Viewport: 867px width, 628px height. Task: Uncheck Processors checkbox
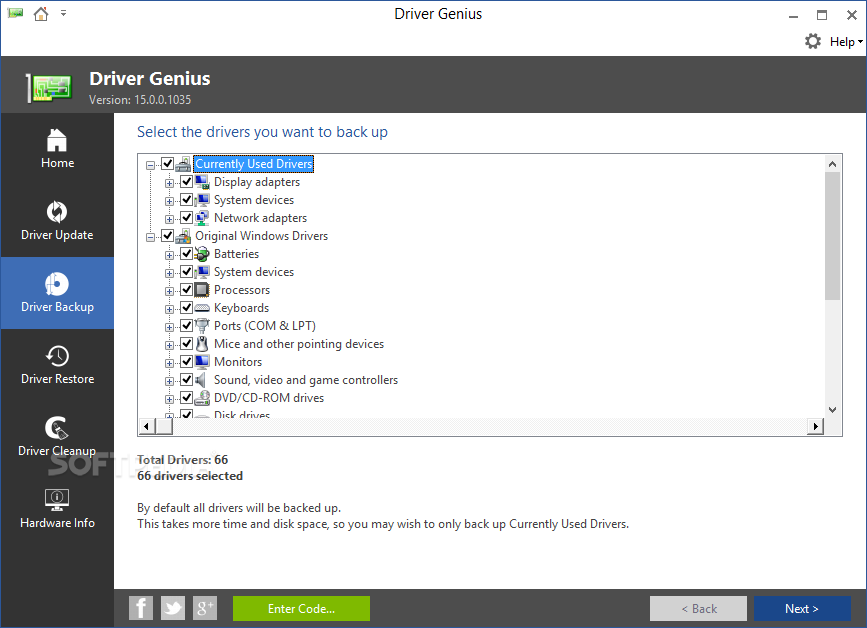(187, 289)
